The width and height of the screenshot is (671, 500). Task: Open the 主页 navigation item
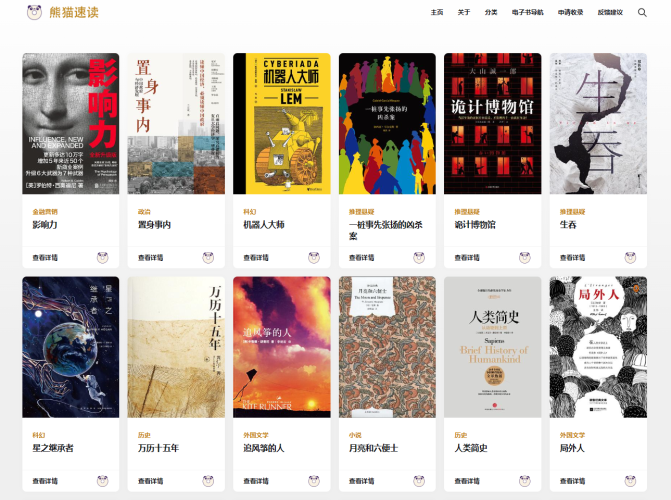click(437, 12)
